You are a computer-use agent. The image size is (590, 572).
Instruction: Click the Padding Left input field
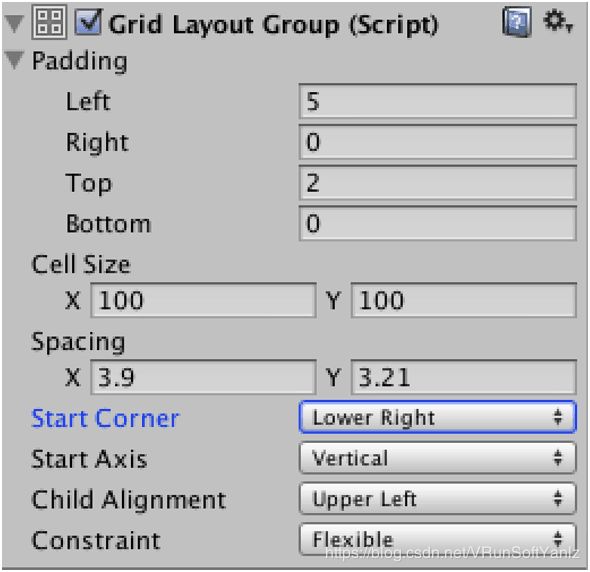[x=438, y=101]
